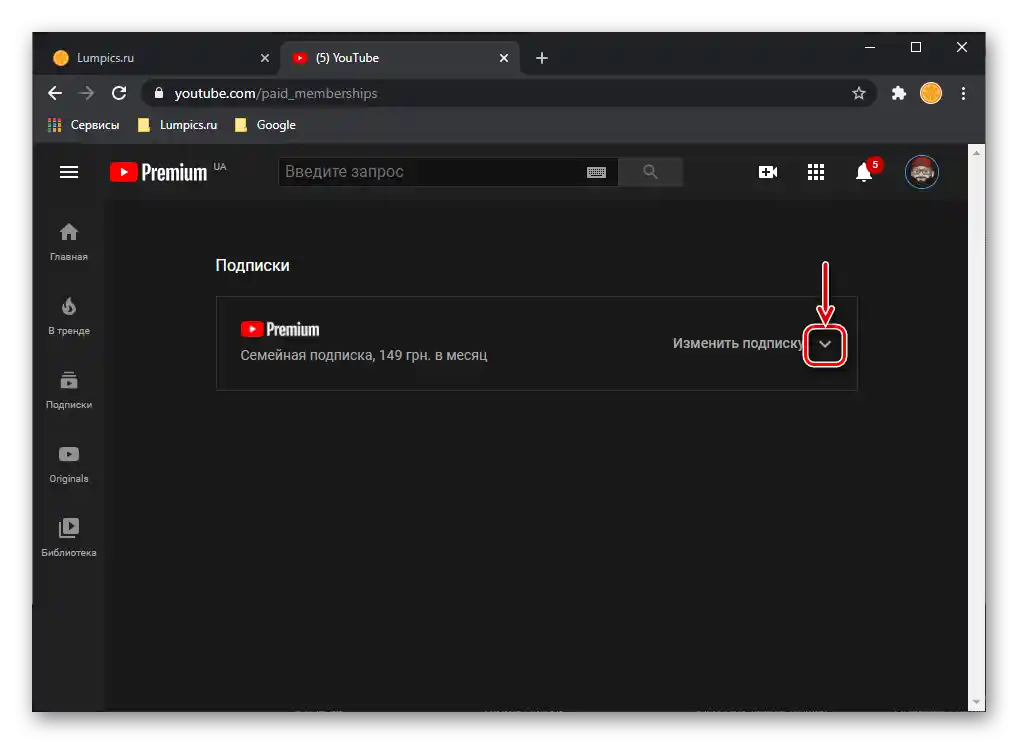The height and width of the screenshot is (744, 1018).
Task: Click the browser forward arrow
Action: (86, 93)
